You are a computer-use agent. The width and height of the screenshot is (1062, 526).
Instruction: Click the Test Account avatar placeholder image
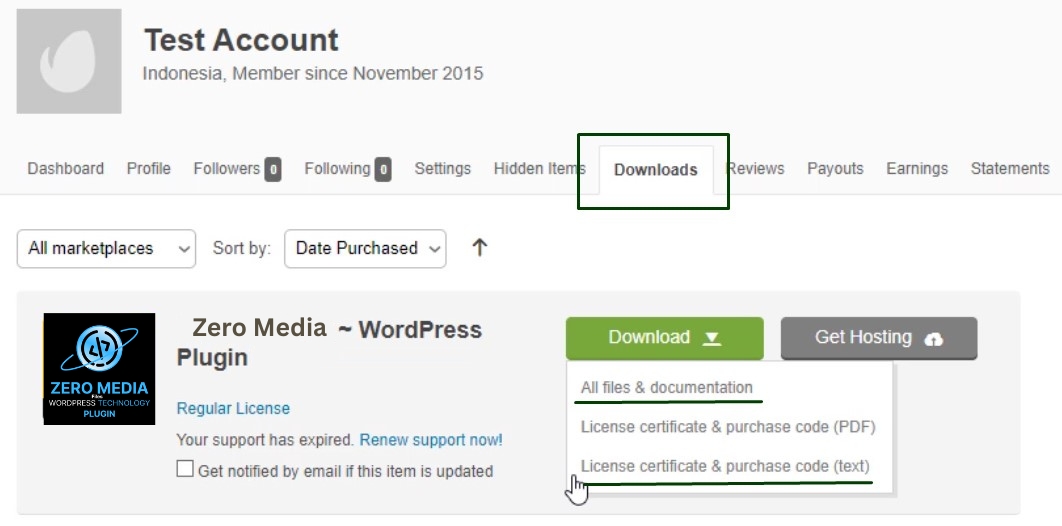(69, 61)
